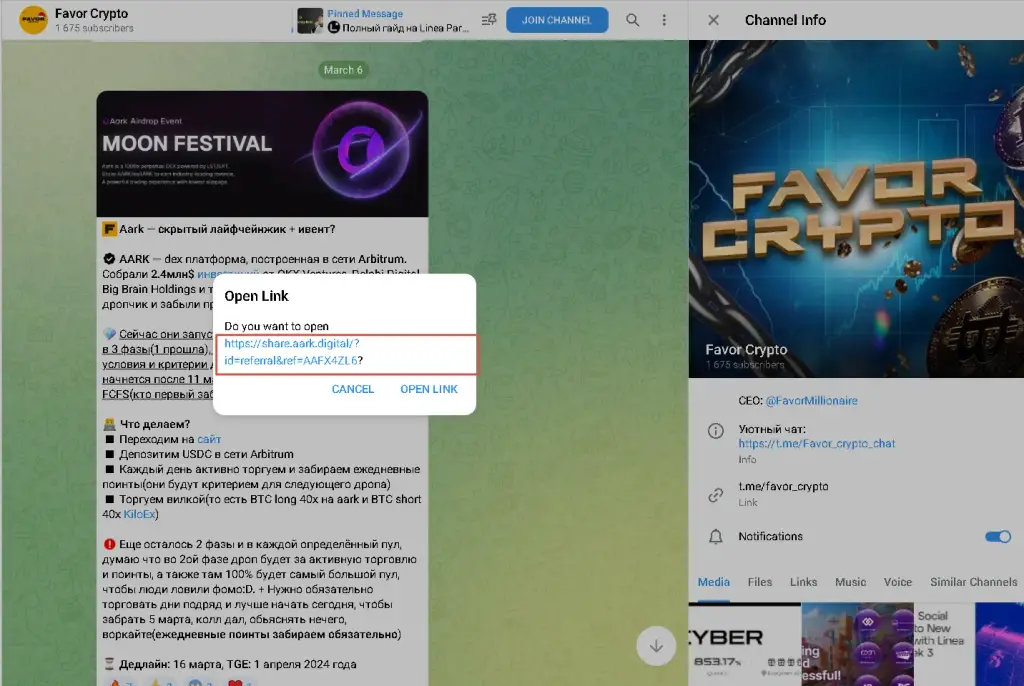This screenshot has width=1024, height=686.
Task: Open the t.me/Favor_crypto_chat link
Action: pos(816,443)
